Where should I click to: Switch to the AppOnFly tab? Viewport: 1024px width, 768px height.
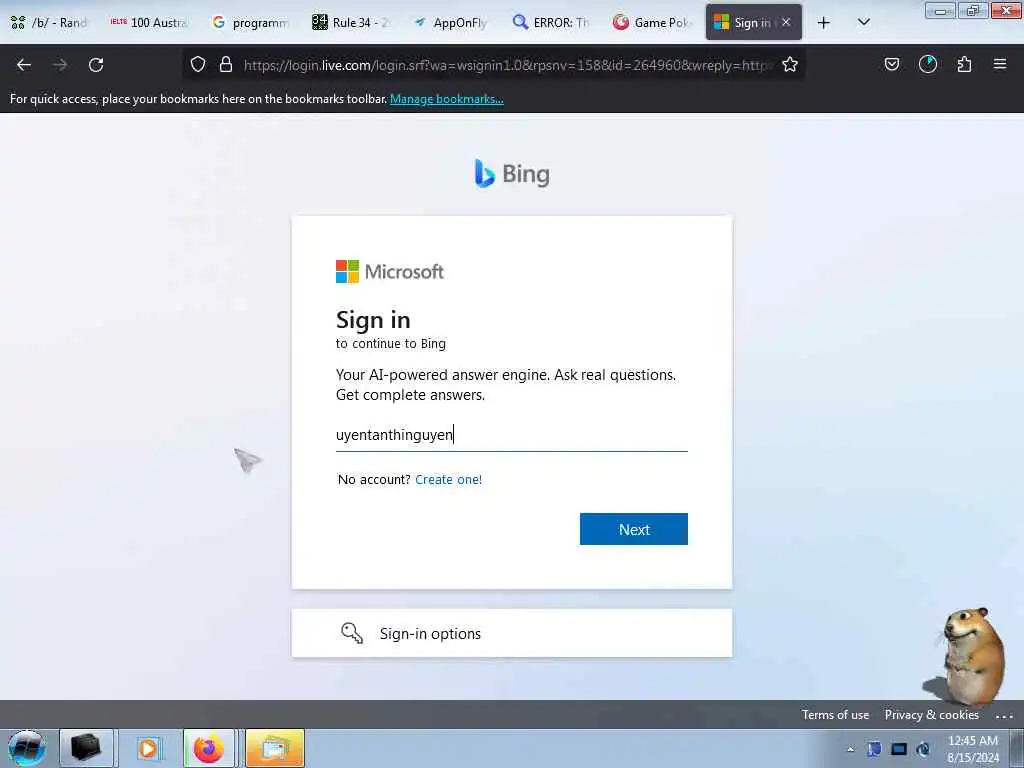[x=451, y=23]
